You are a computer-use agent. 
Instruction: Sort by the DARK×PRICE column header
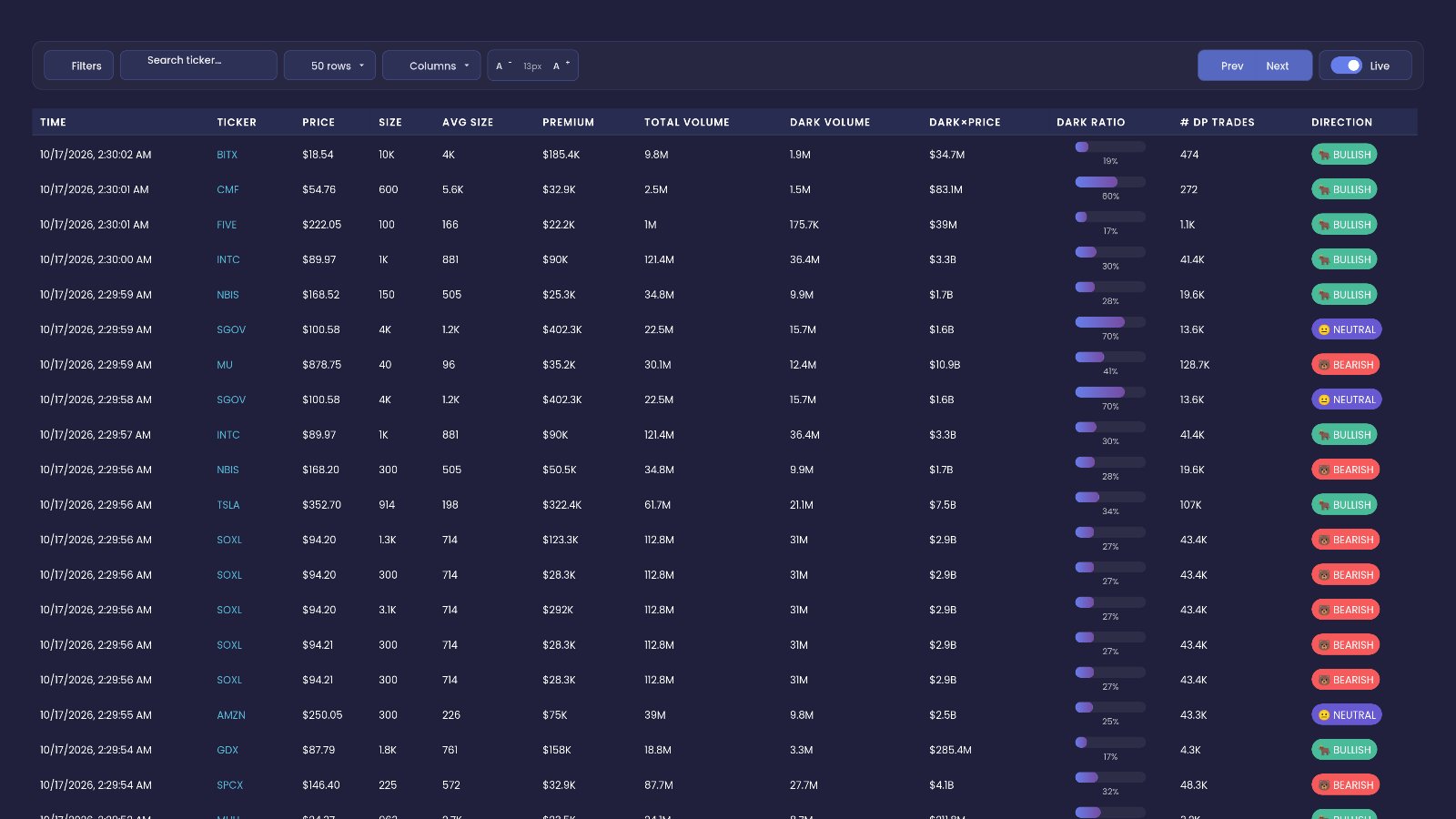(965, 122)
